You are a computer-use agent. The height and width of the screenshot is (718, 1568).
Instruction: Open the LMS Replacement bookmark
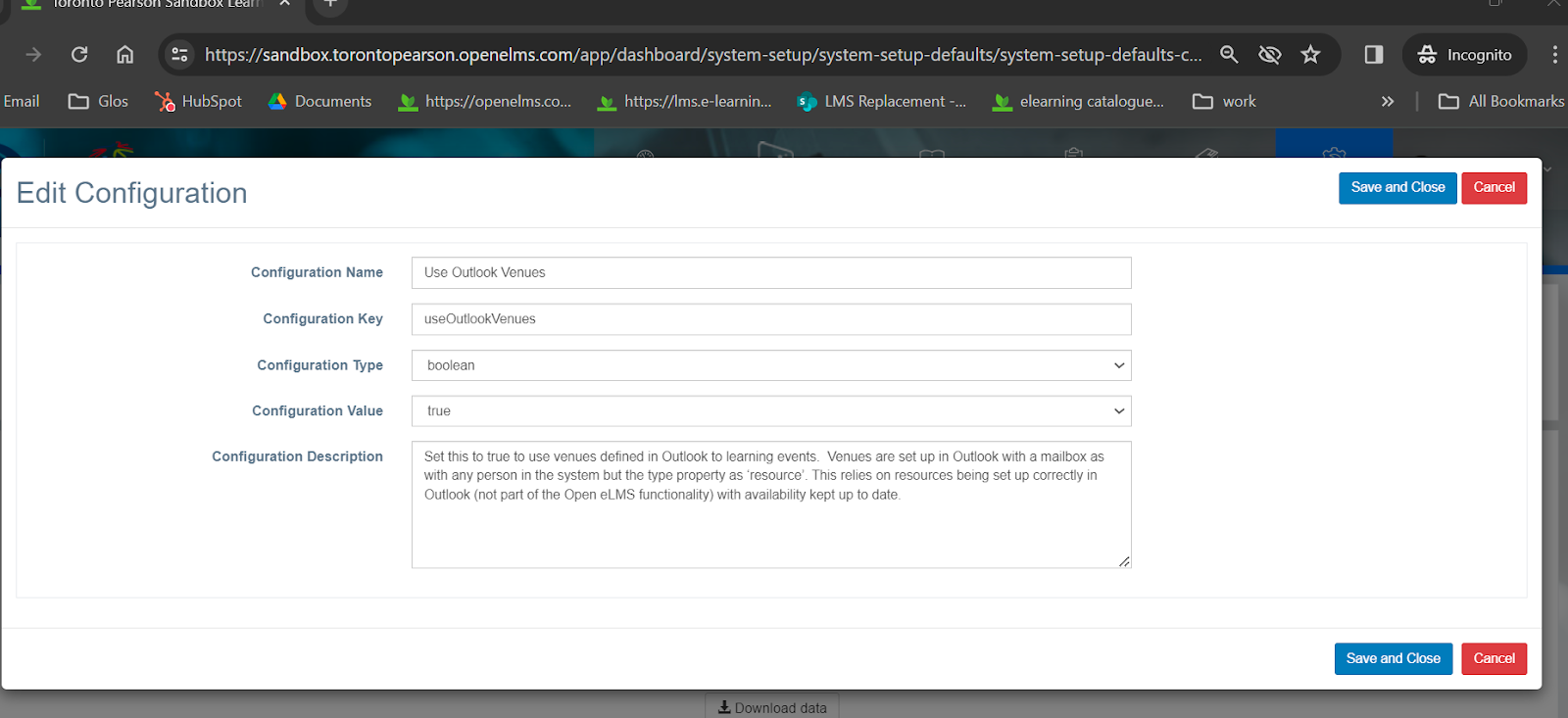pyautogui.click(x=882, y=101)
